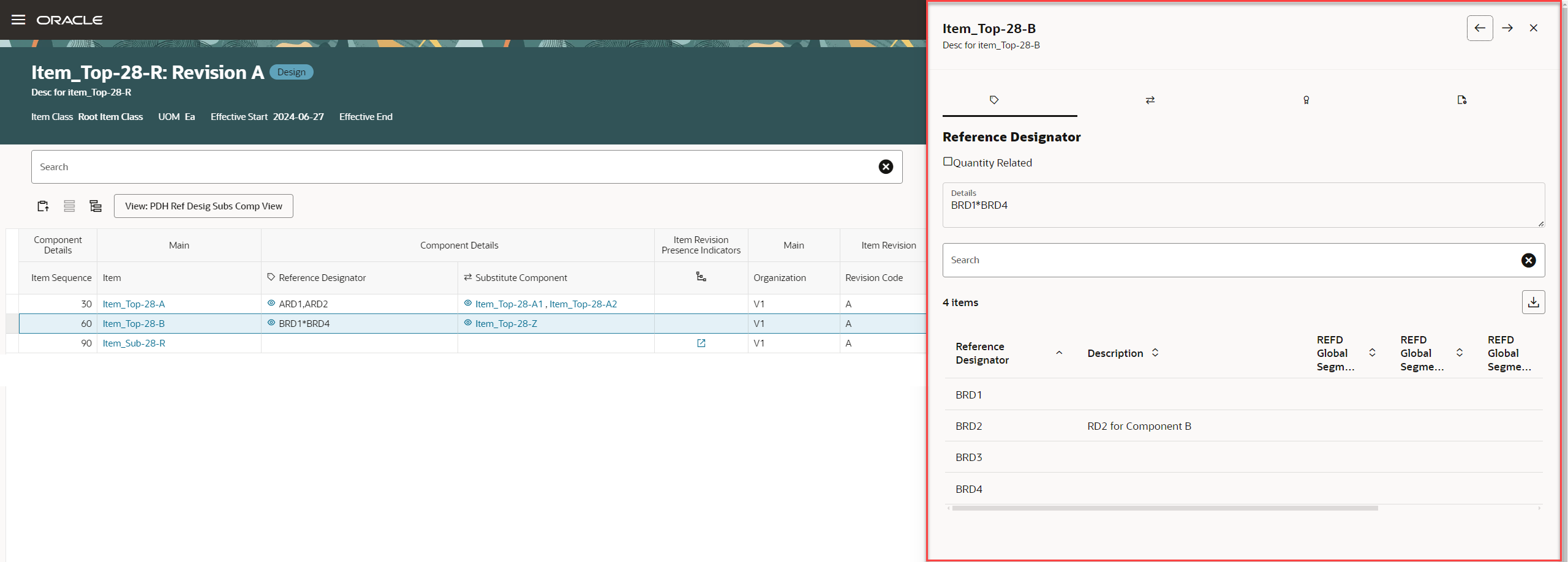Go to next component in side panel
This screenshot has width=1568, height=562.
point(1507,28)
